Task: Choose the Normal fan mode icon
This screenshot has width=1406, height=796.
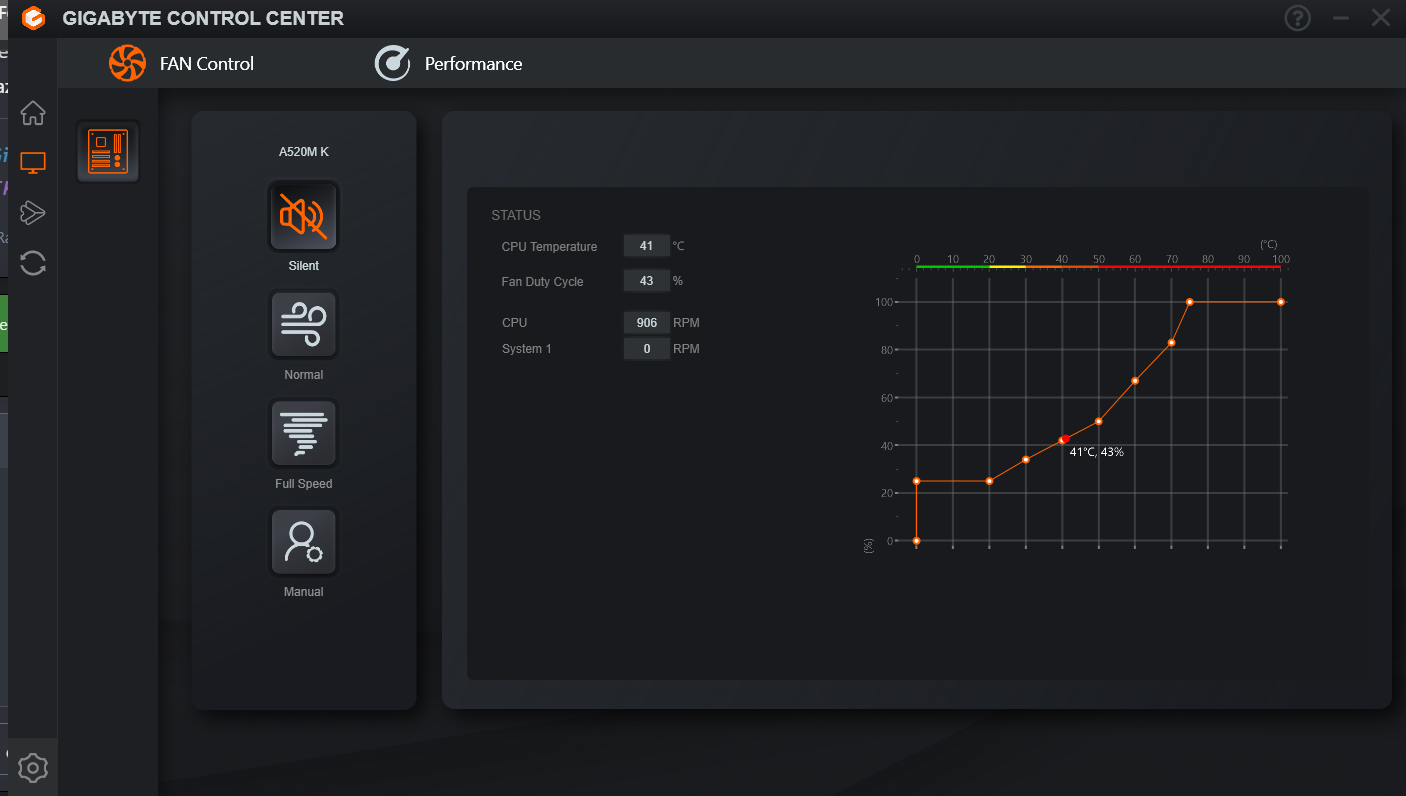Action: point(303,324)
